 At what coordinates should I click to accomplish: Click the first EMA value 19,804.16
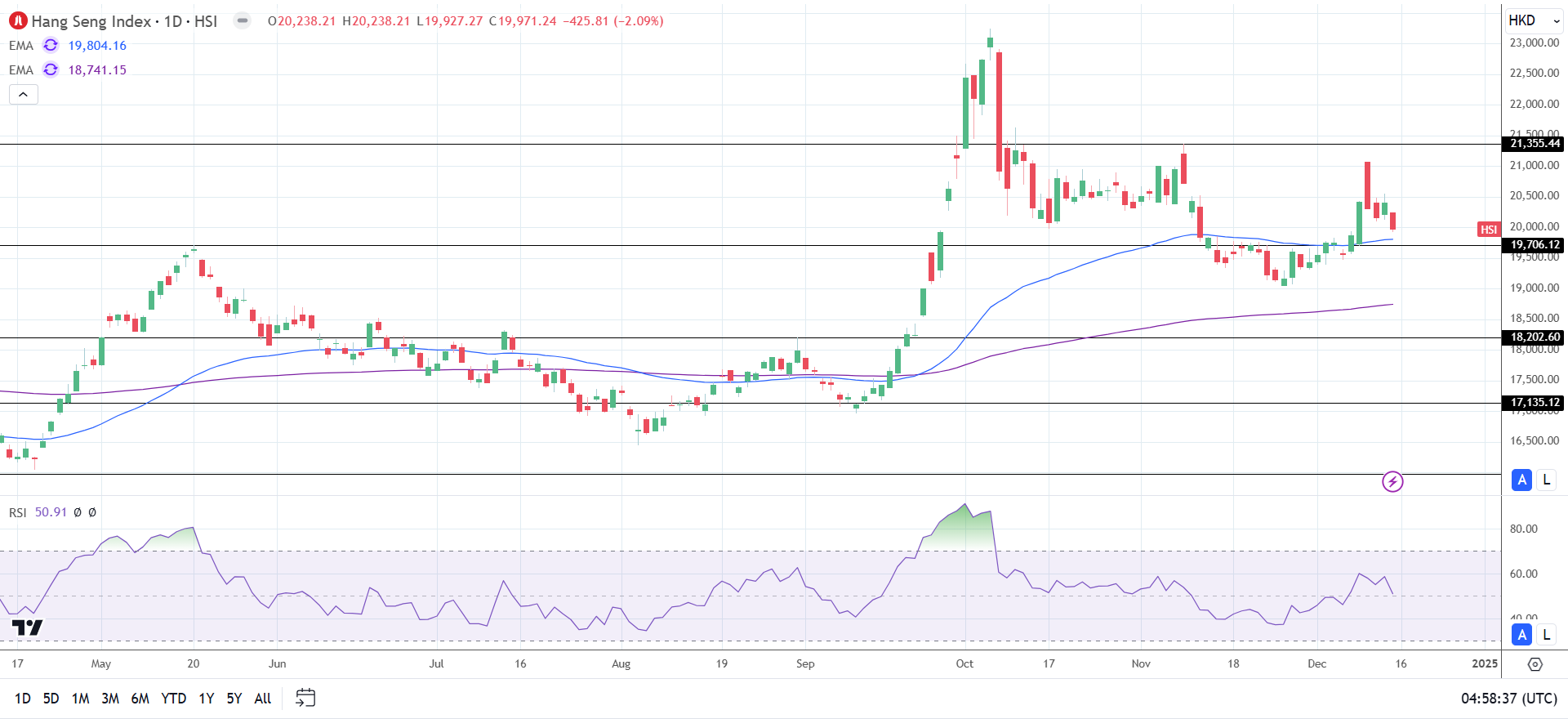(97, 46)
